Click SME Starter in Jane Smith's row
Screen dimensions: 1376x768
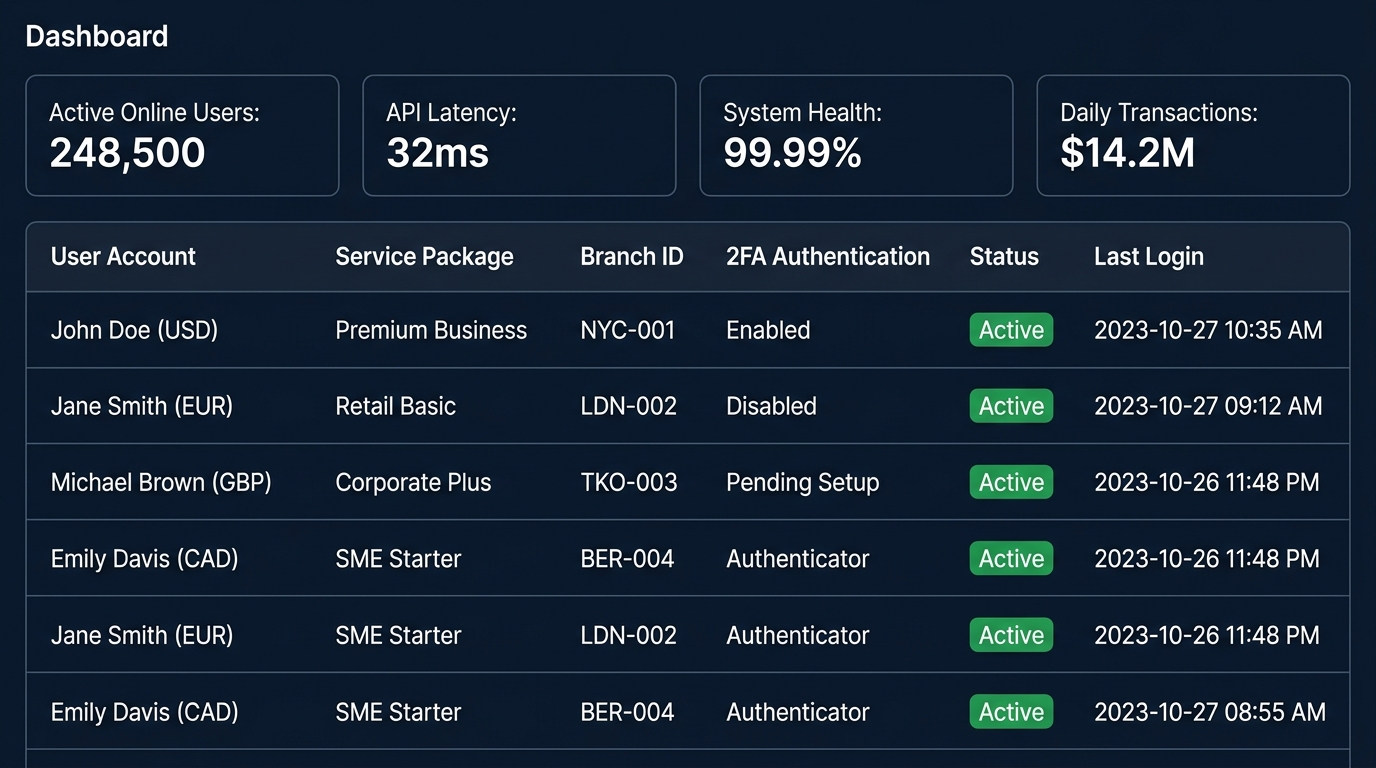tap(398, 635)
